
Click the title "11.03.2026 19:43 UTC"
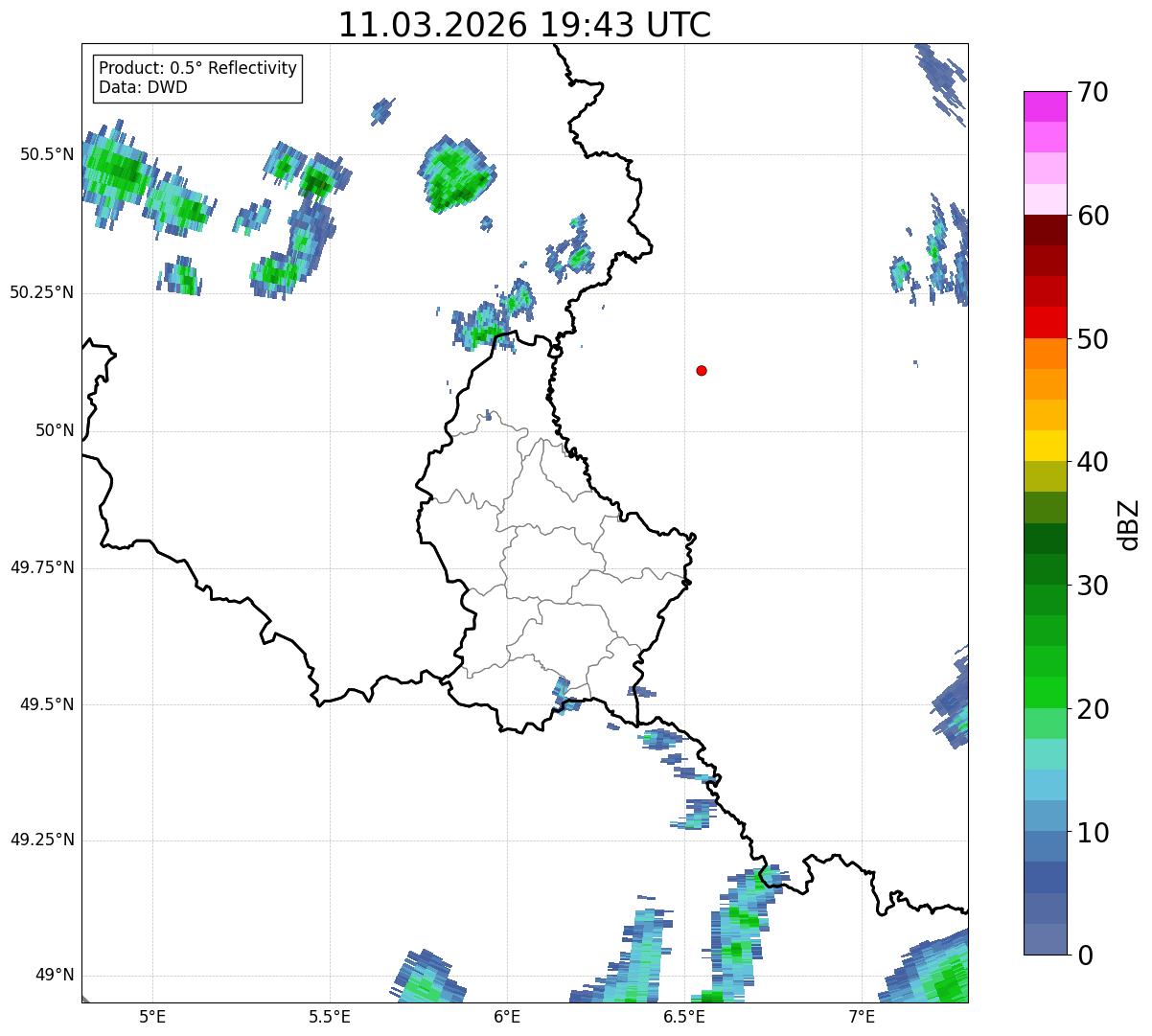(524, 25)
